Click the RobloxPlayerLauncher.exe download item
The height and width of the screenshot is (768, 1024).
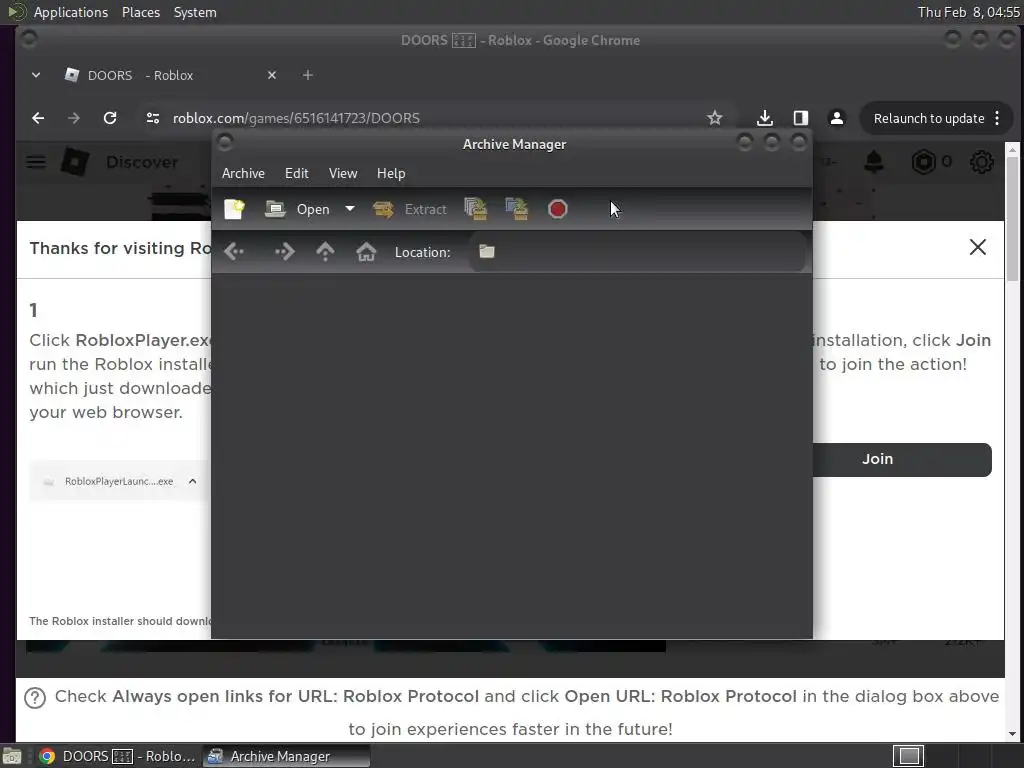[x=119, y=481]
